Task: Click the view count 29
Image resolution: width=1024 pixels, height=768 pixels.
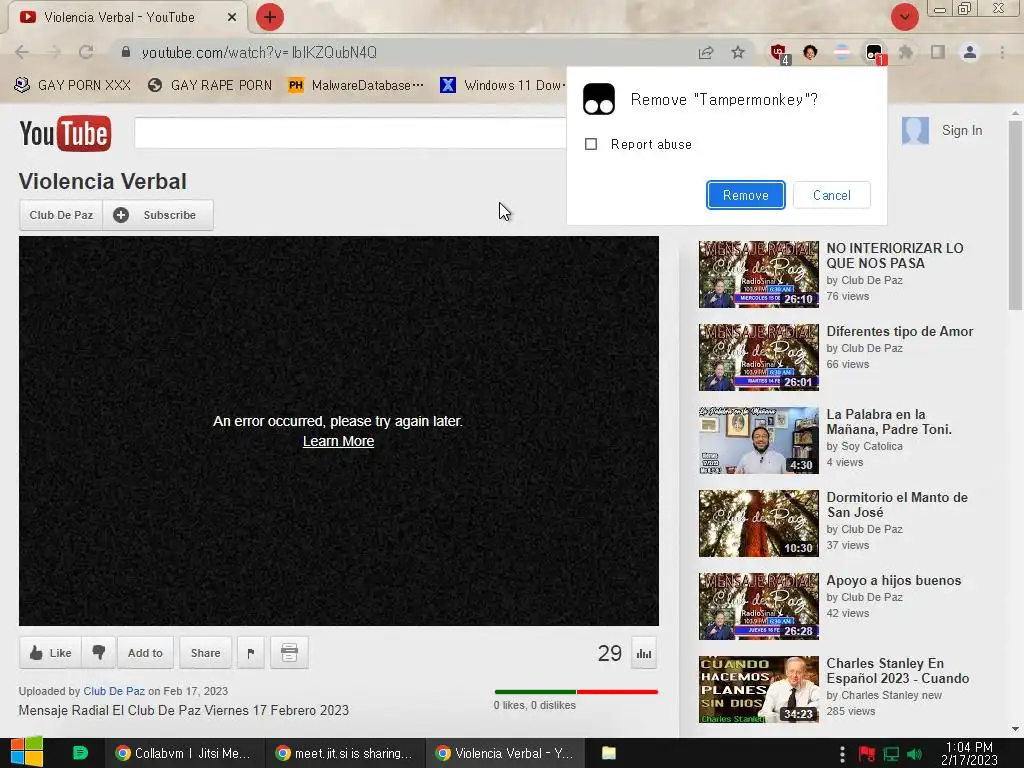Action: click(x=609, y=653)
